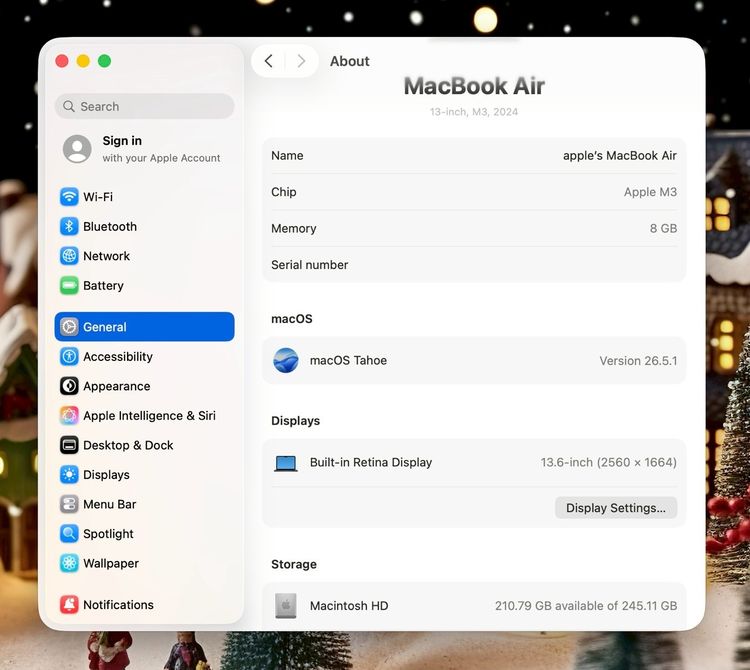Screen dimensions: 750x670
Task: Click the macOS Tahoe row label
Action: pos(348,360)
